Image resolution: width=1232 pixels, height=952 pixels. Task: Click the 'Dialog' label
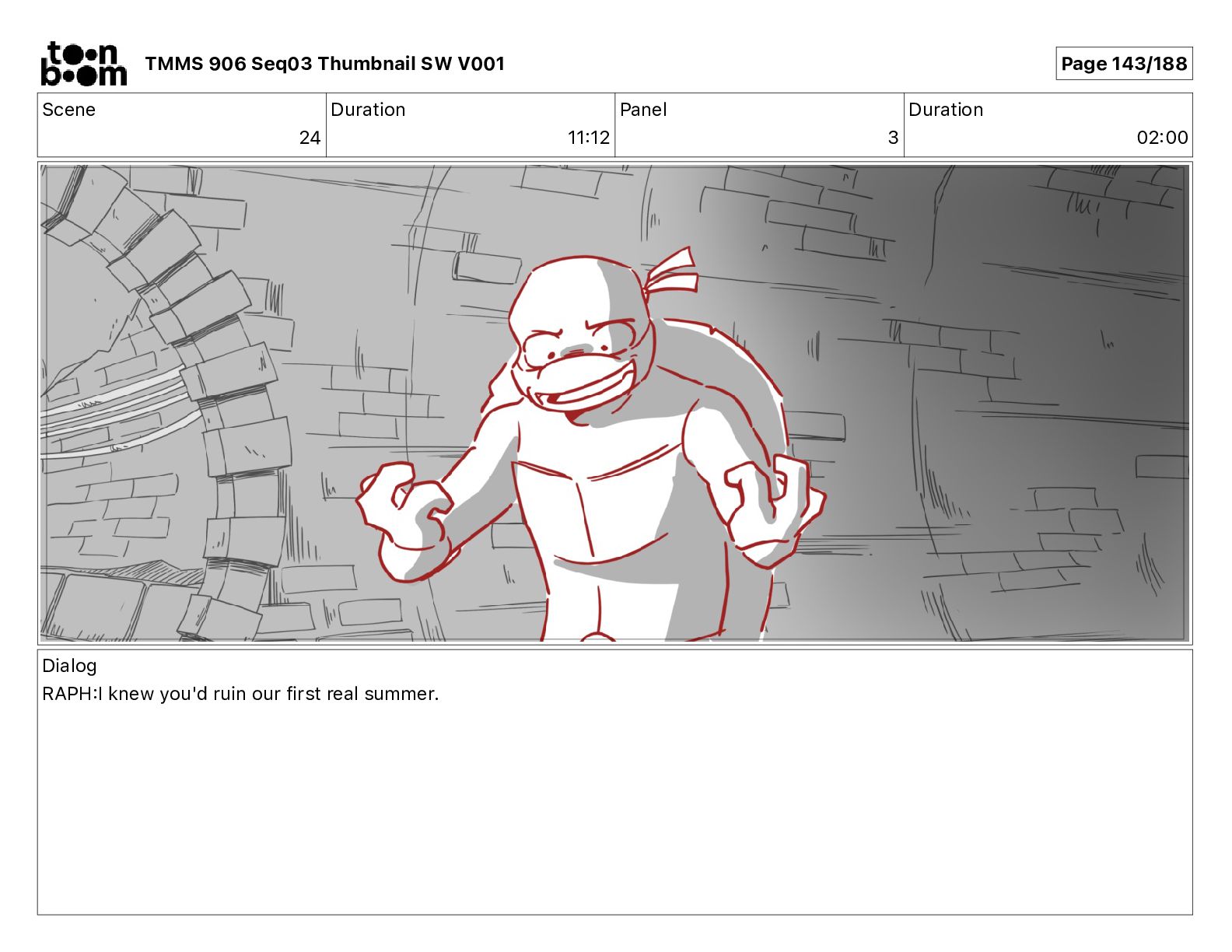[69, 666]
